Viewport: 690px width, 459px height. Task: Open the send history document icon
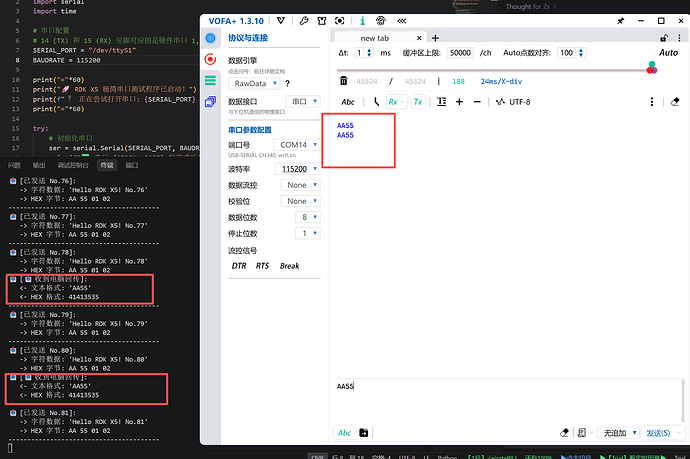point(582,433)
